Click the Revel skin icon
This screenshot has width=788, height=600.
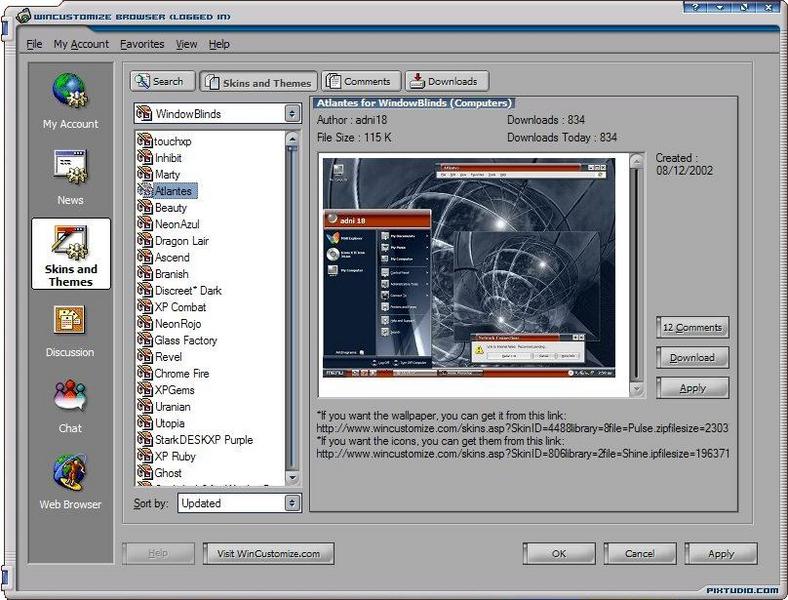tap(145, 356)
